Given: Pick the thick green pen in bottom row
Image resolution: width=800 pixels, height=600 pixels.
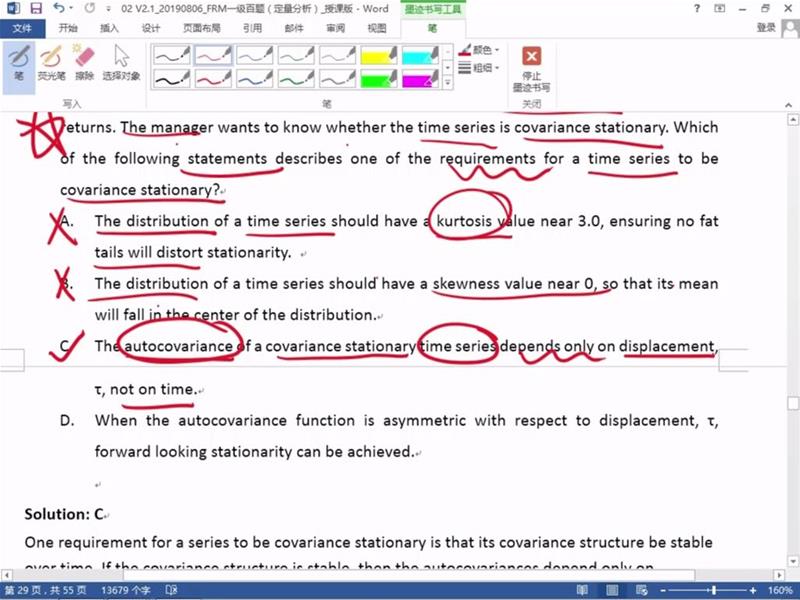Looking at the screenshot, I should coord(296,78).
